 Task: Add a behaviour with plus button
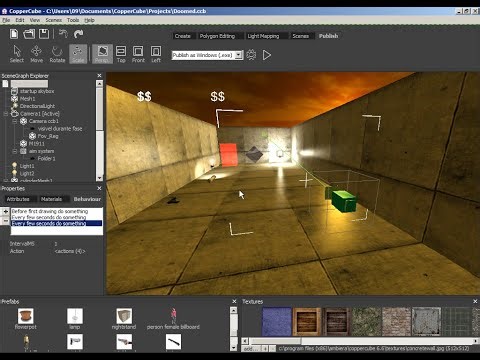click(x=5, y=211)
